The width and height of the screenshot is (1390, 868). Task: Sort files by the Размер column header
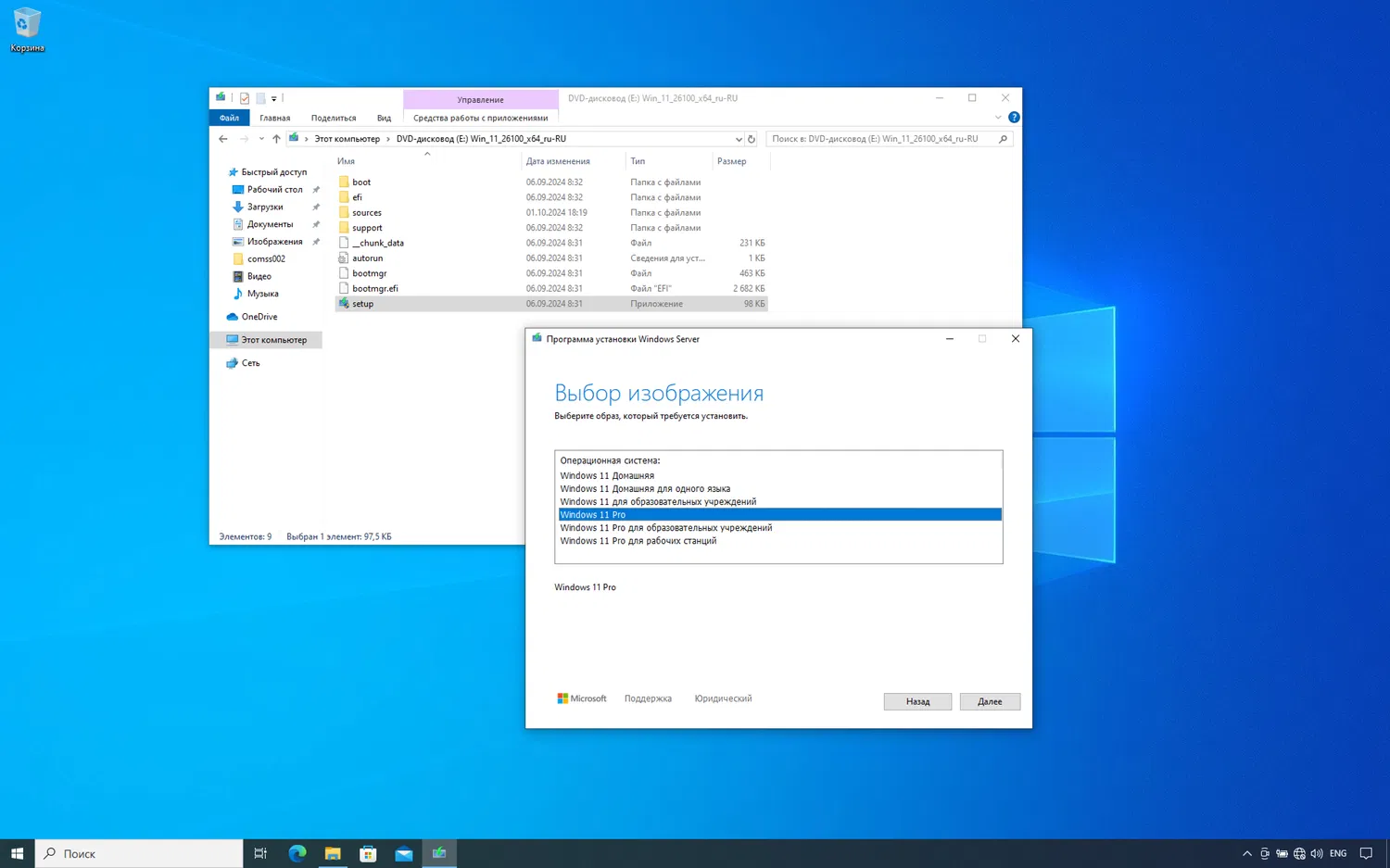tap(731, 161)
